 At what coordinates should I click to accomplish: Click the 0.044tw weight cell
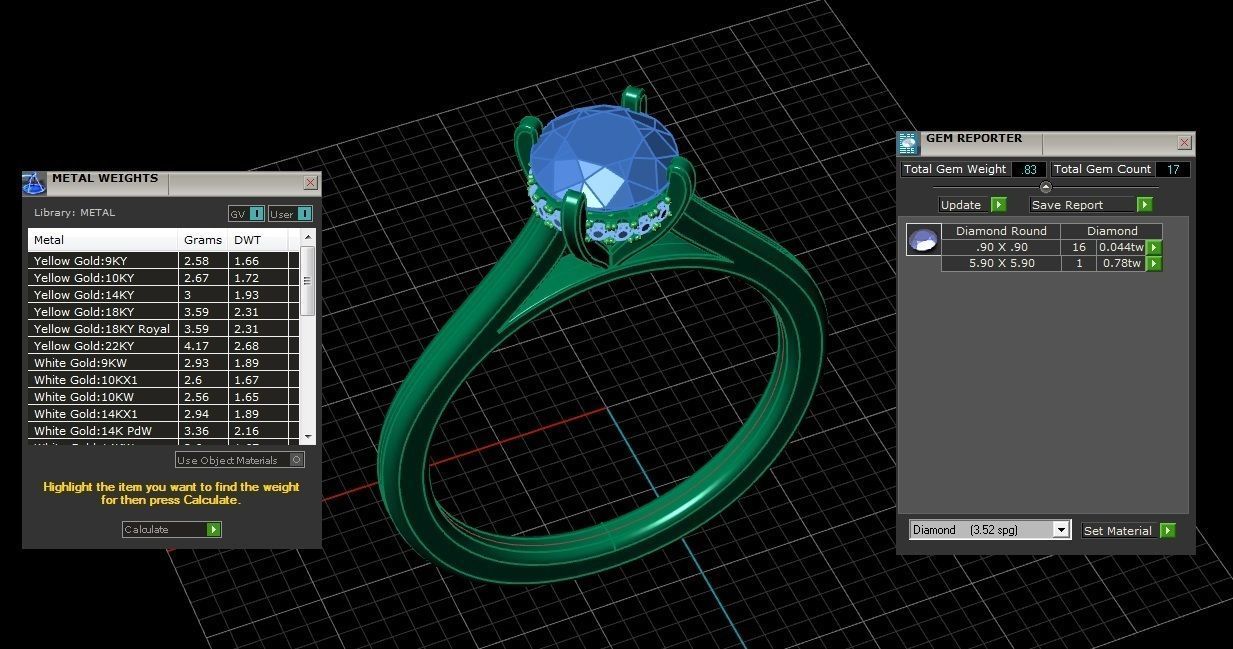tap(1121, 247)
